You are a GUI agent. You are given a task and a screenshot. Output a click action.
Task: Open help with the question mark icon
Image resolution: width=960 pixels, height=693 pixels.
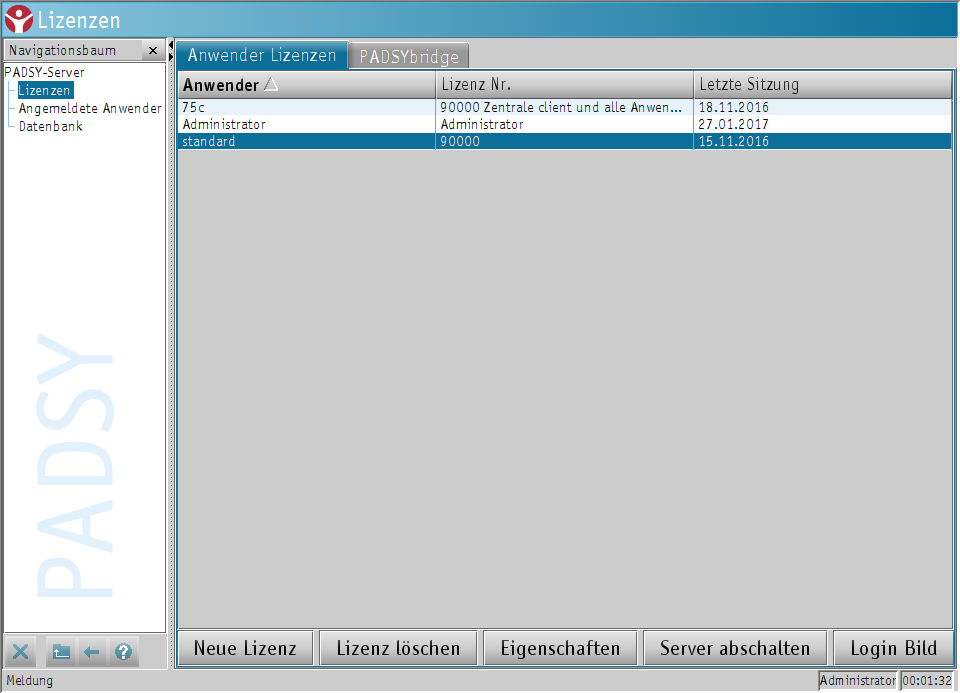[x=123, y=652]
